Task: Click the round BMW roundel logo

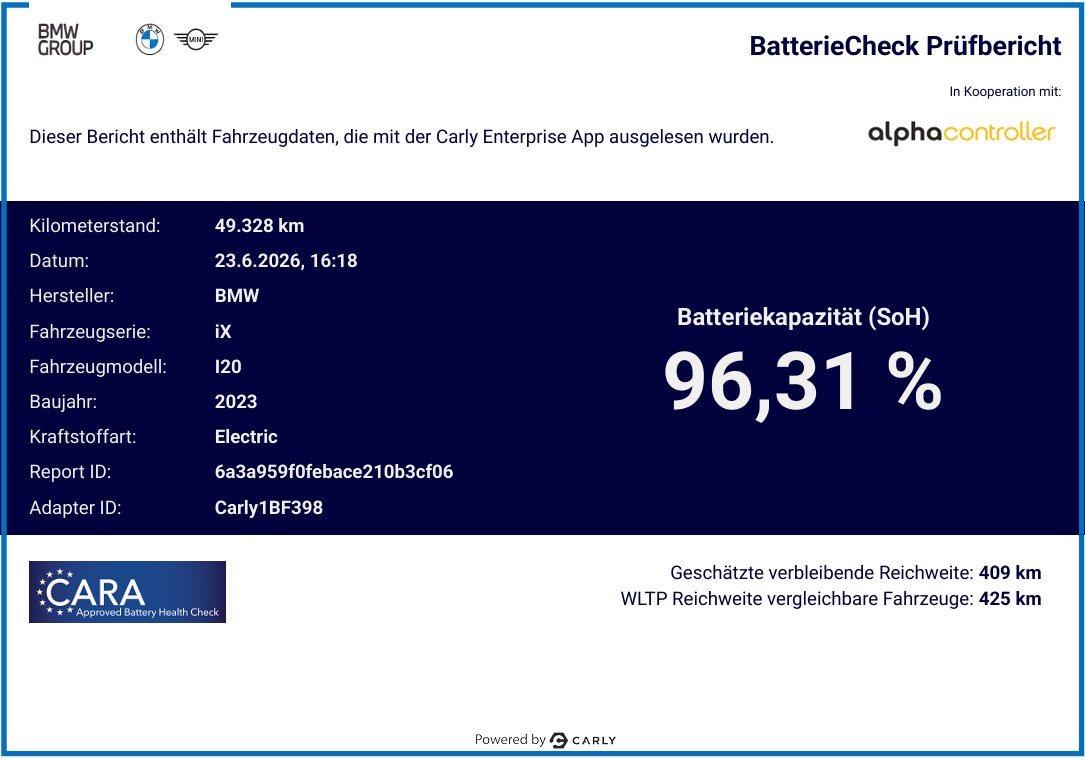Action: click(x=149, y=39)
